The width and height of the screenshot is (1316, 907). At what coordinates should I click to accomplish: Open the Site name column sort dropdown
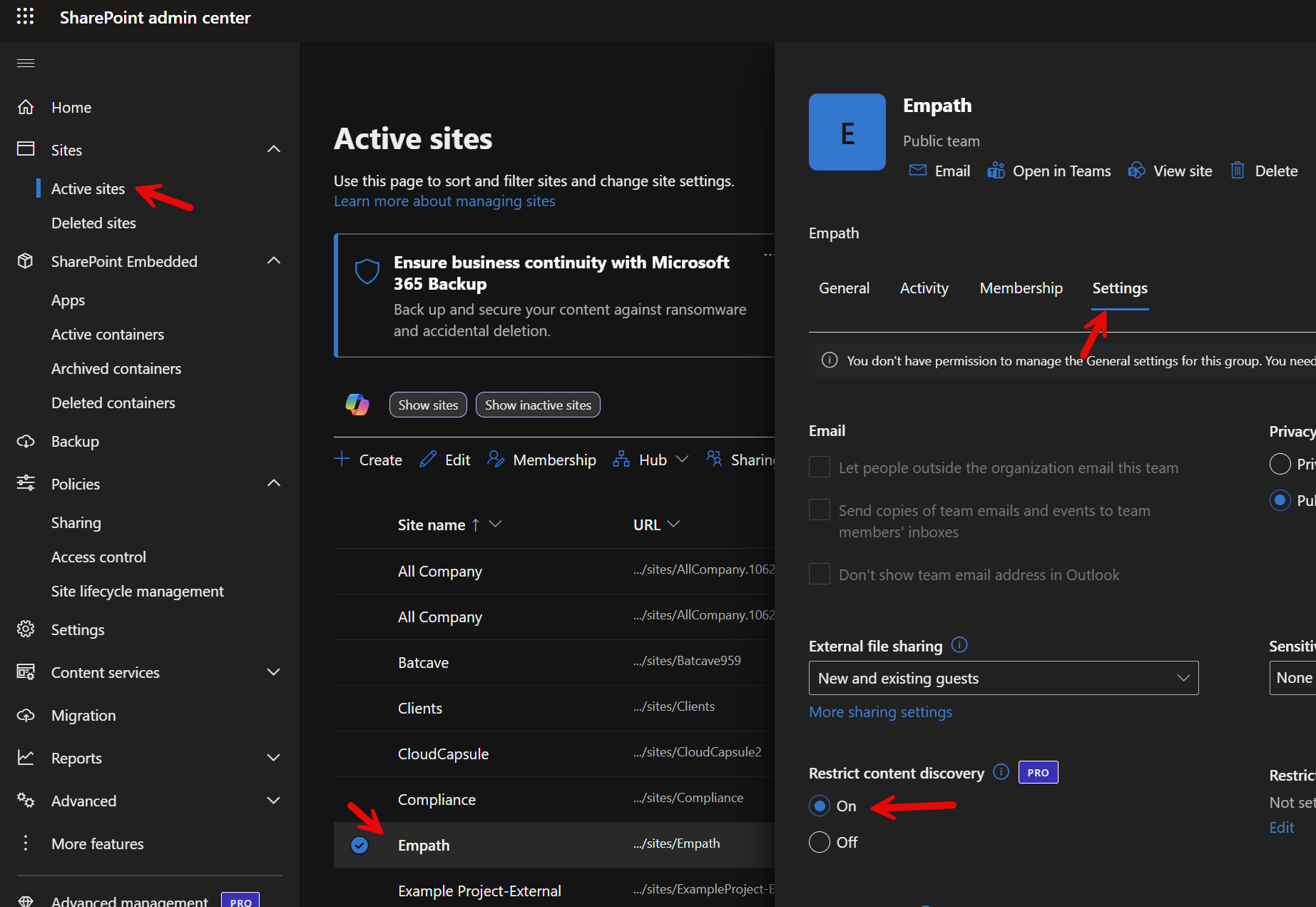pos(495,525)
